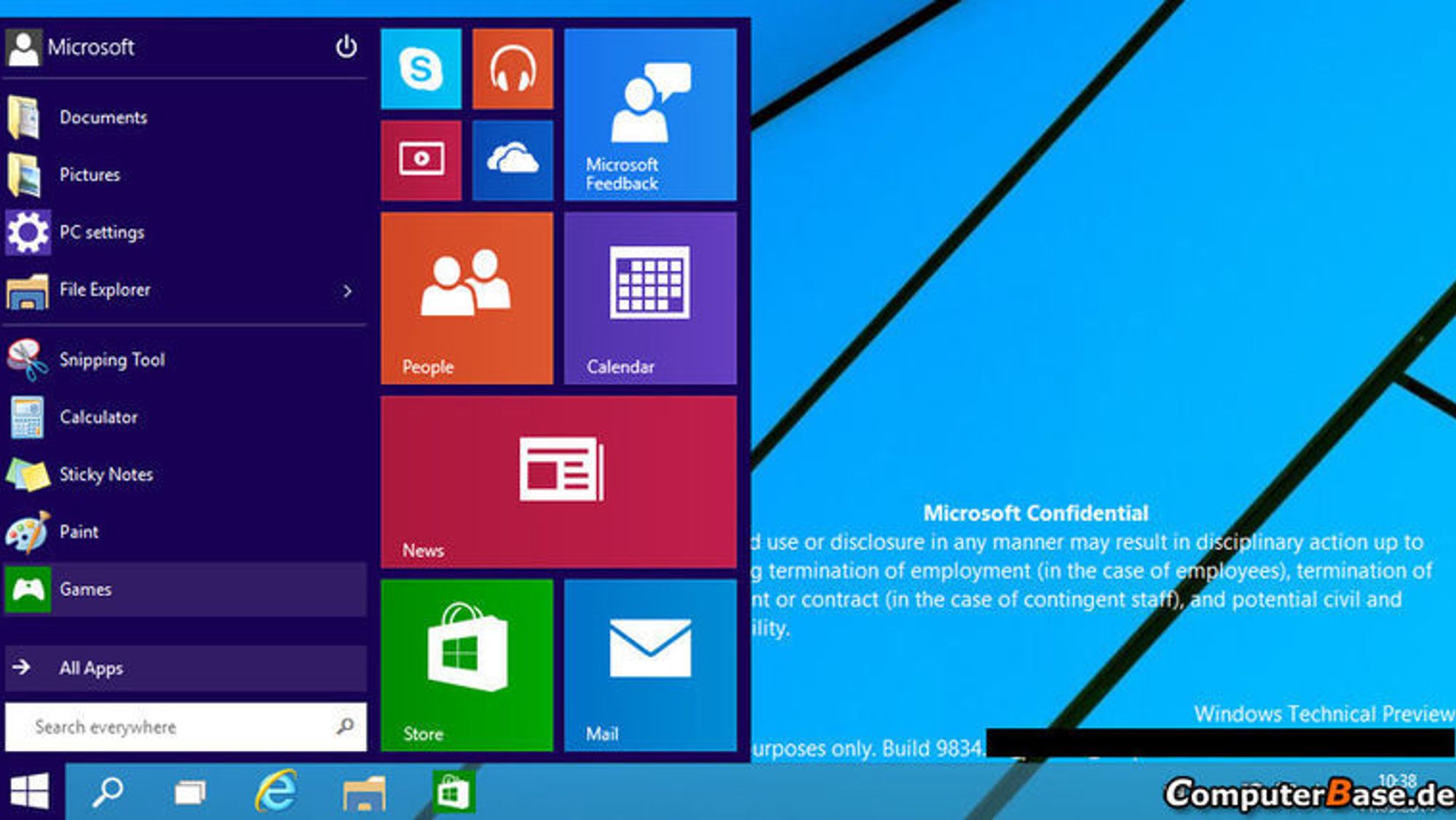Start the Video app tile

coord(421,159)
